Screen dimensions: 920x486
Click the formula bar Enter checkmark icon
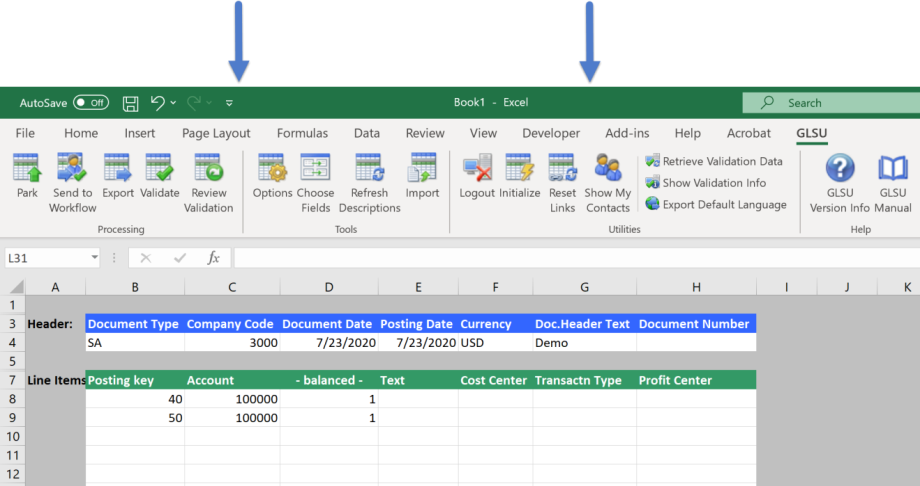[x=180, y=258]
